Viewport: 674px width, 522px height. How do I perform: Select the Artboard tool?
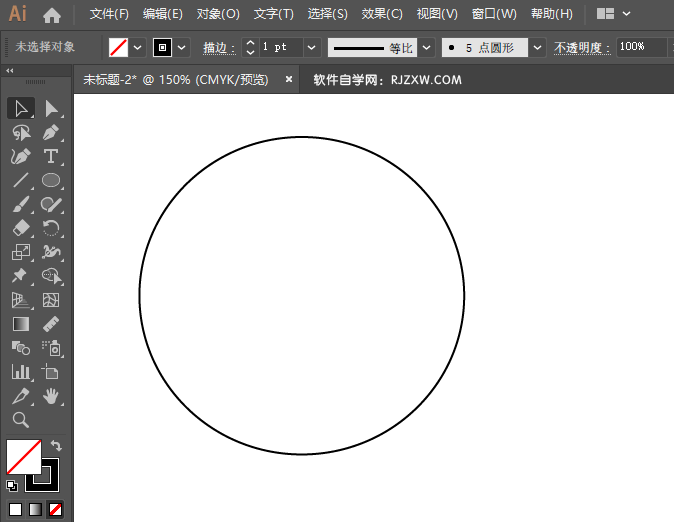[x=50, y=372]
